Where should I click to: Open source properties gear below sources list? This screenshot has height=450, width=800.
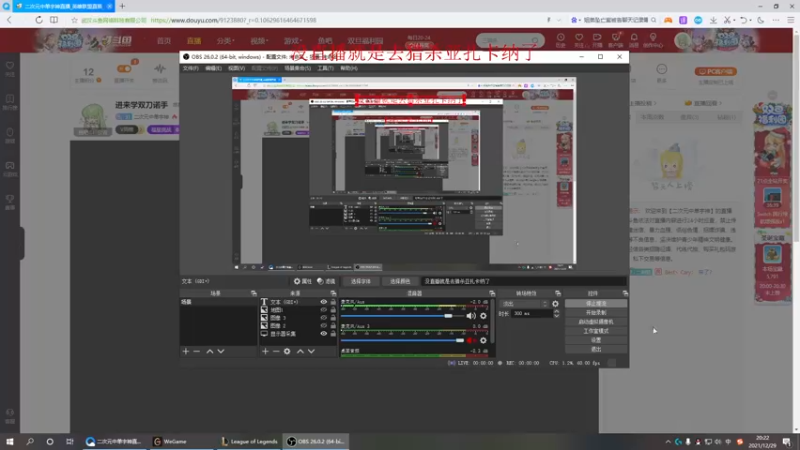pyautogui.click(x=287, y=351)
